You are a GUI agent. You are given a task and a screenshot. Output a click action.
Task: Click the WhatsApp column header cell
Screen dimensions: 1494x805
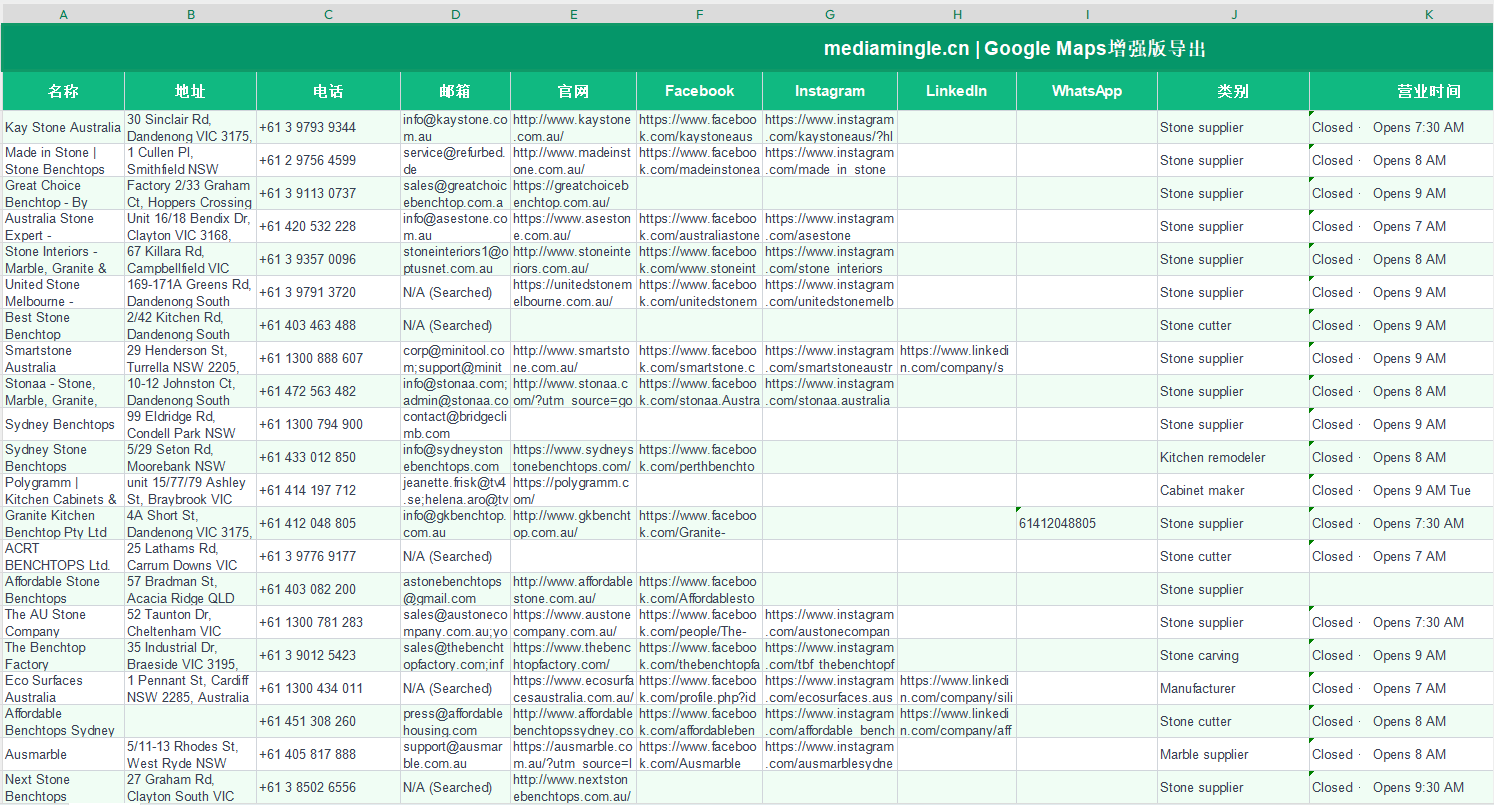(x=1087, y=91)
